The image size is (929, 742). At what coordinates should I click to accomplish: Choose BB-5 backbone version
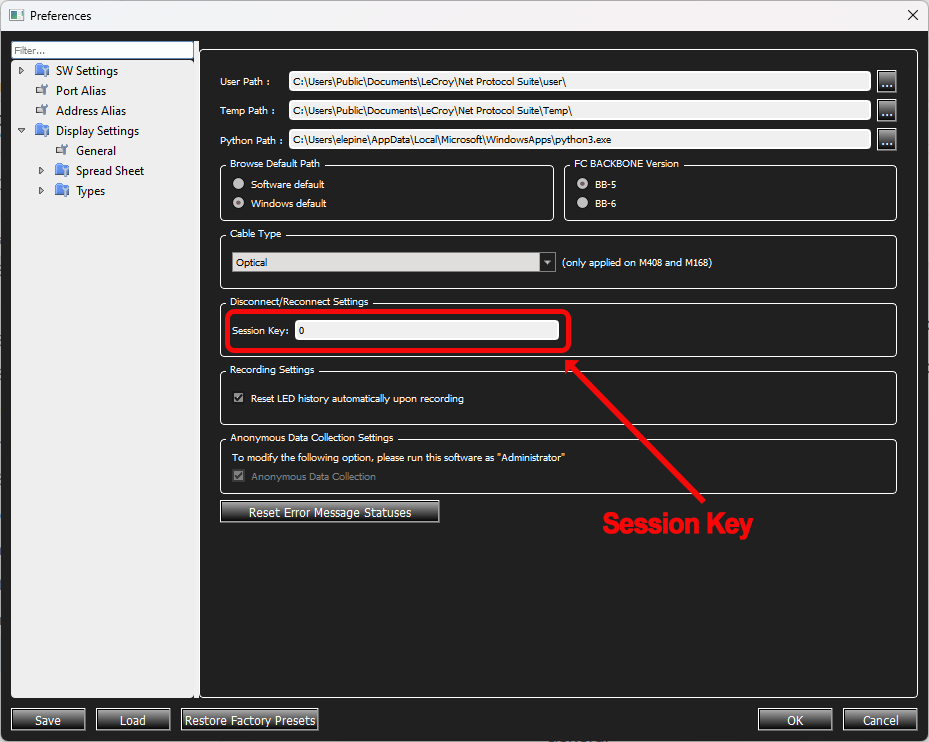[582, 184]
